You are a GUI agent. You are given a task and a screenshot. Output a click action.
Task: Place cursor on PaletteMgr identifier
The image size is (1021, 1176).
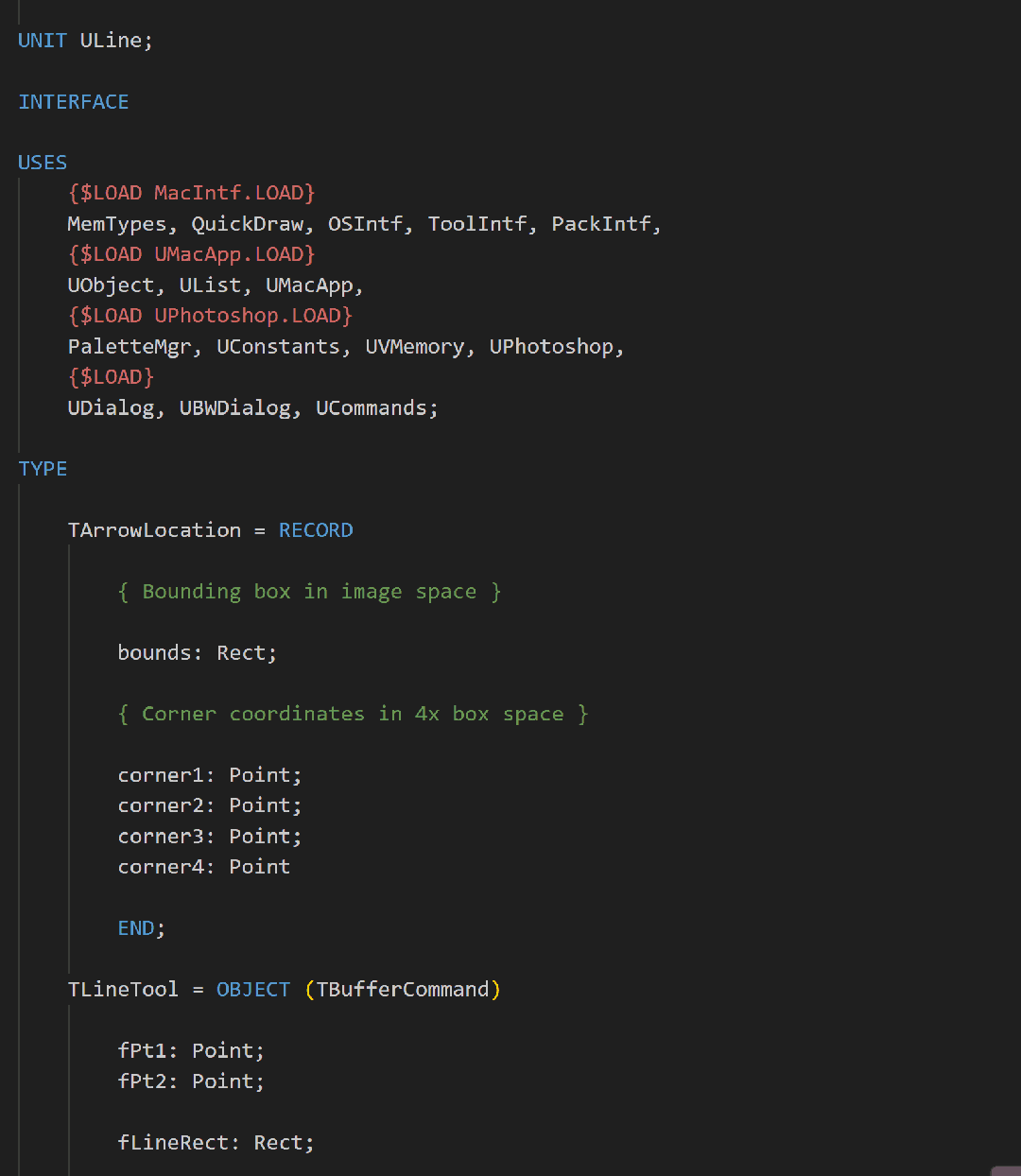[129, 347]
